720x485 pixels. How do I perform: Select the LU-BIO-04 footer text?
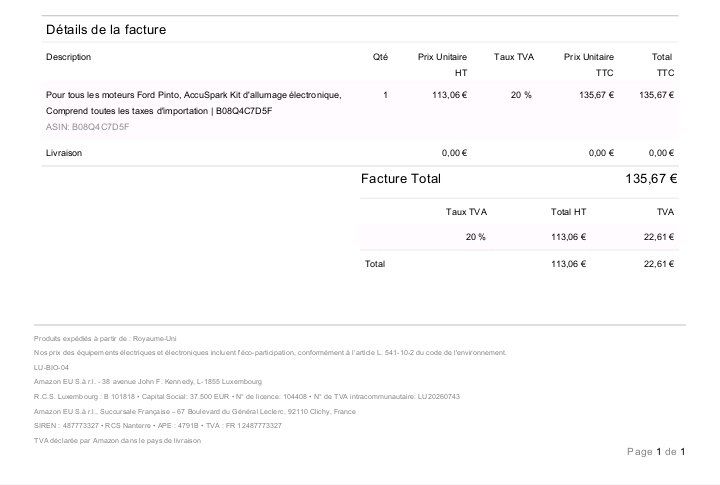[x=51, y=367]
